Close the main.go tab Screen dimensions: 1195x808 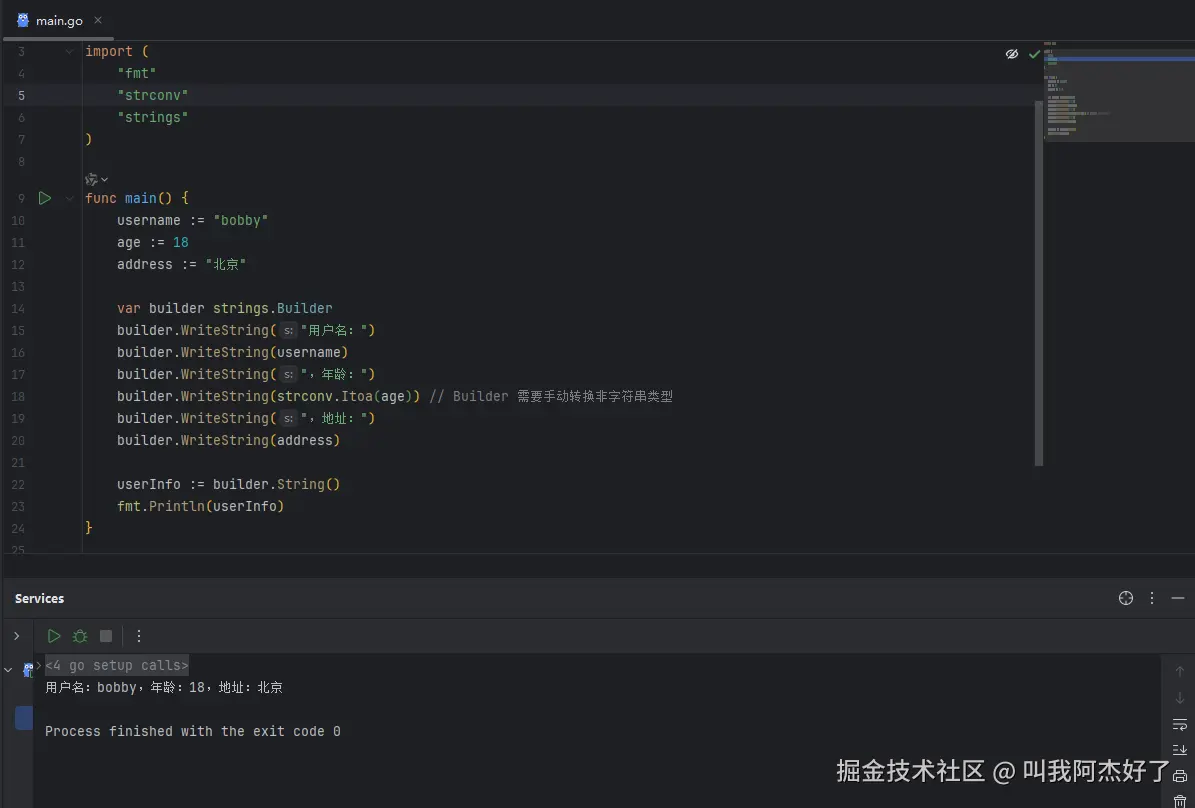click(x=98, y=20)
